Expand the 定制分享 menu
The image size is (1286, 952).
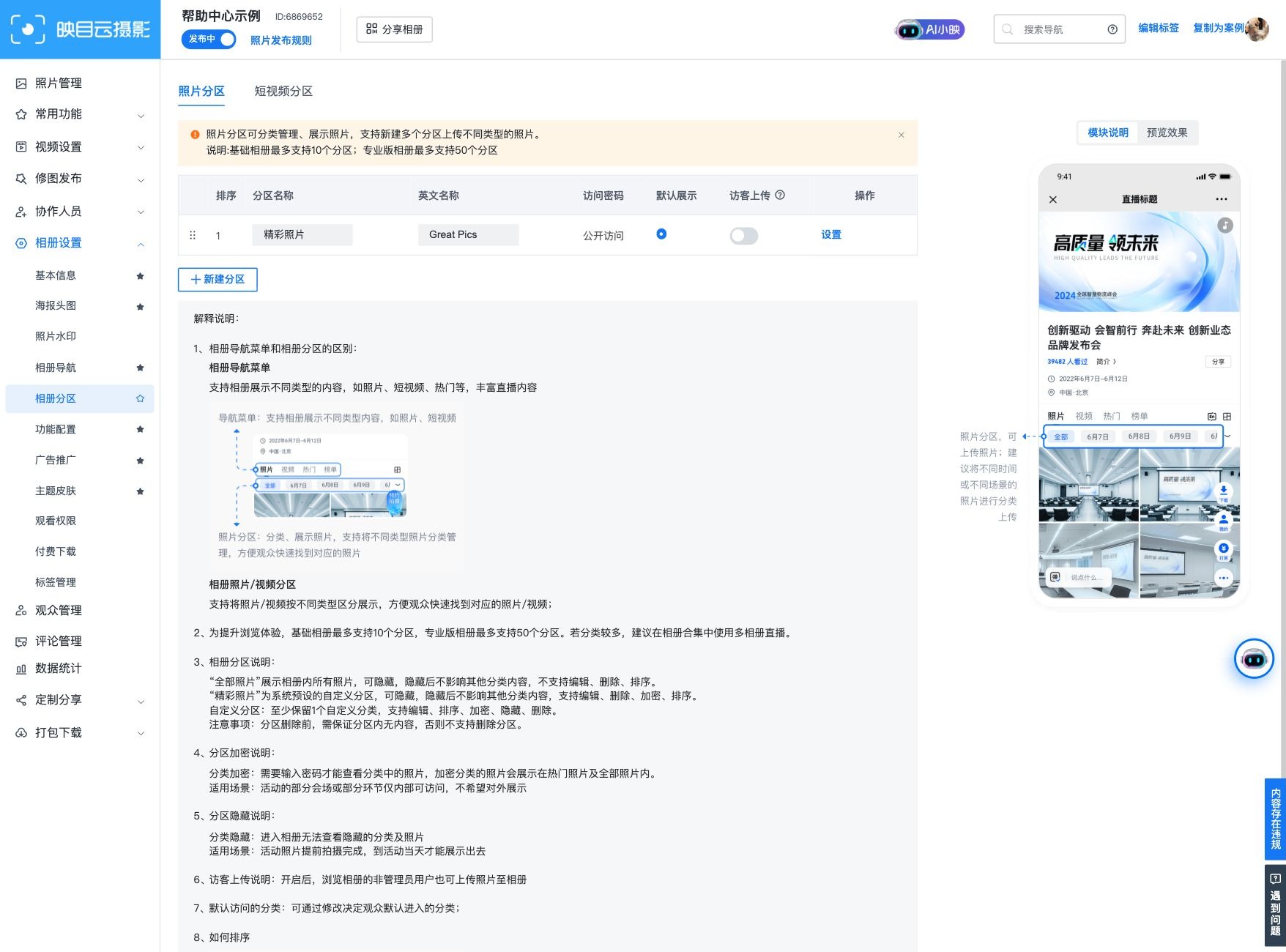[x=80, y=700]
